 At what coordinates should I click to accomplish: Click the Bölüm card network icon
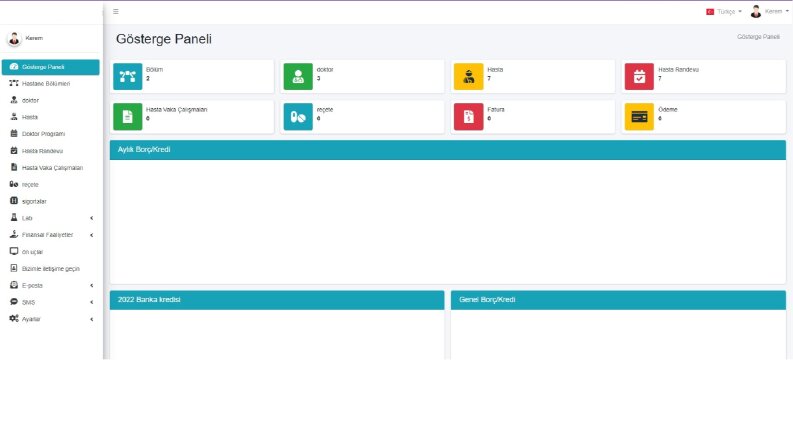pos(127,76)
